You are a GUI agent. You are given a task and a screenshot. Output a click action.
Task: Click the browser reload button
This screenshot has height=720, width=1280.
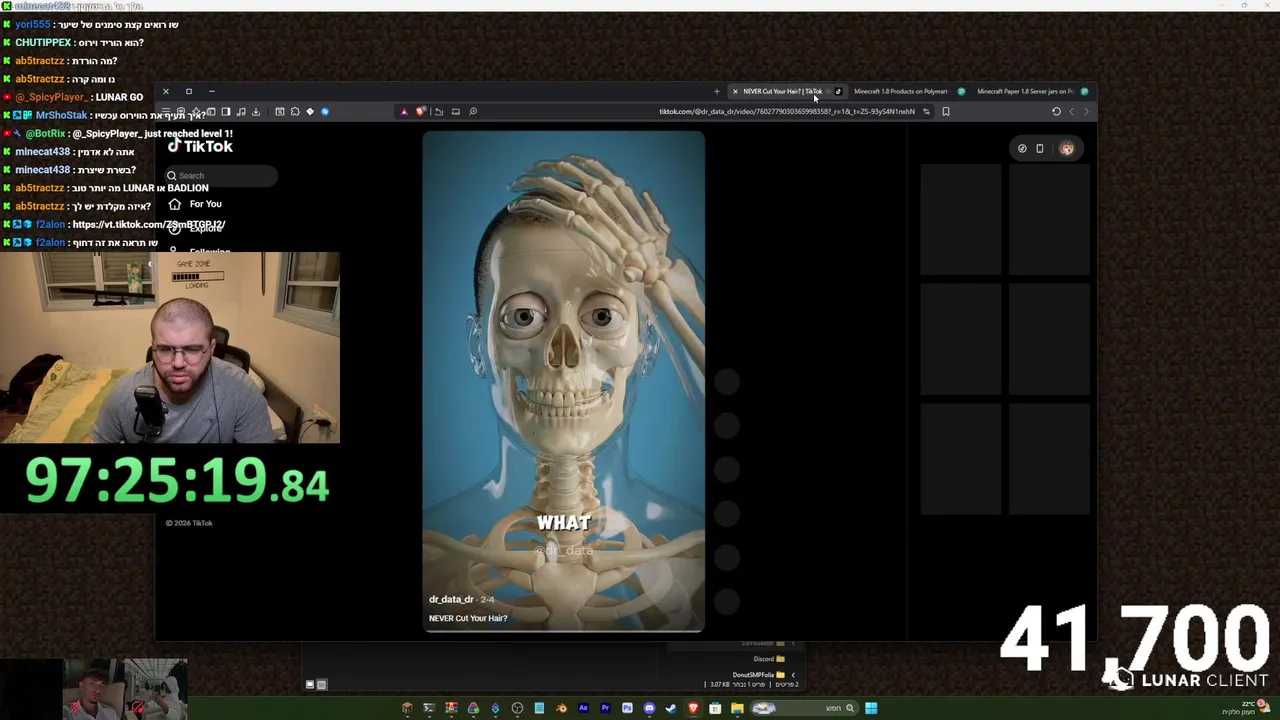1056,111
